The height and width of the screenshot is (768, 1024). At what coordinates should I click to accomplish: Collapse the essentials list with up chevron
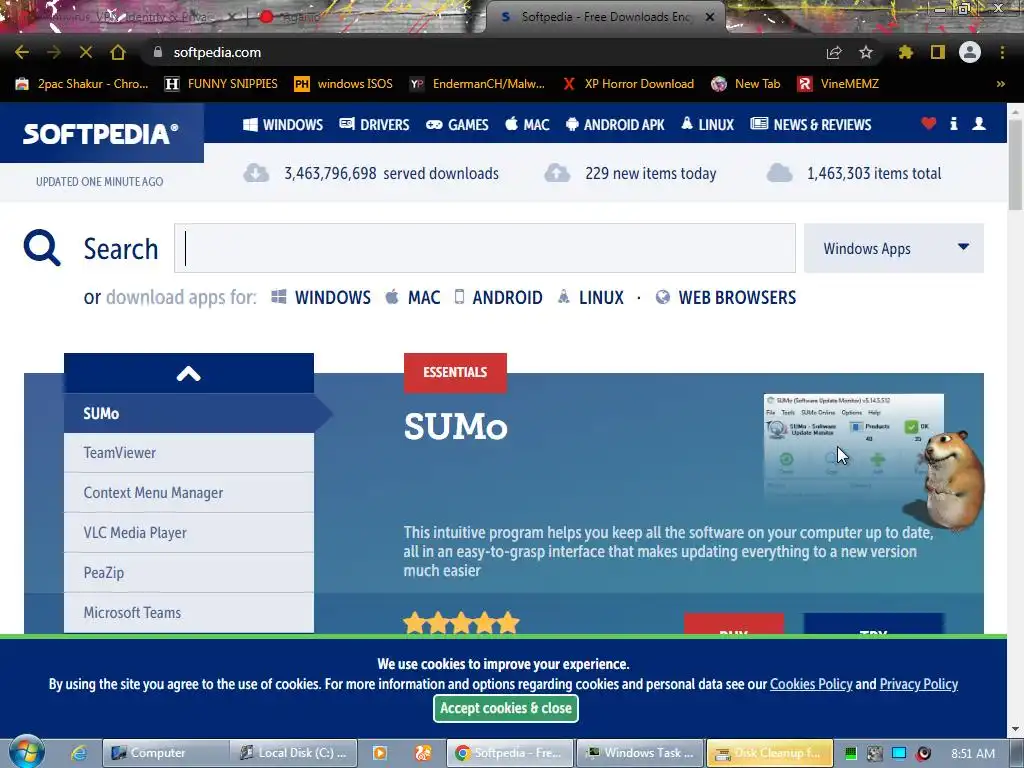point(189,374)
